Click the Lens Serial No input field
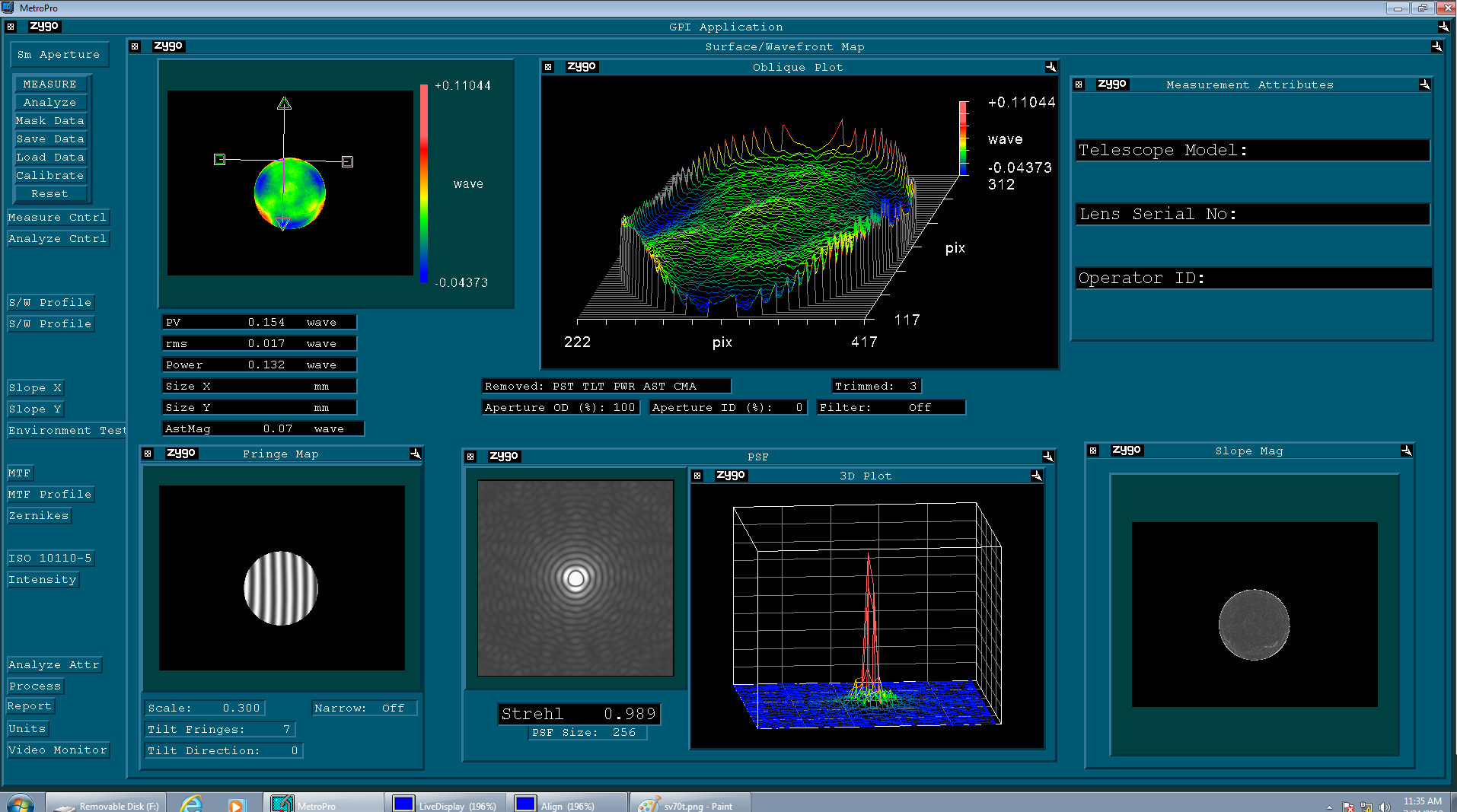 pyautogui.click(x=1253, y=214)
